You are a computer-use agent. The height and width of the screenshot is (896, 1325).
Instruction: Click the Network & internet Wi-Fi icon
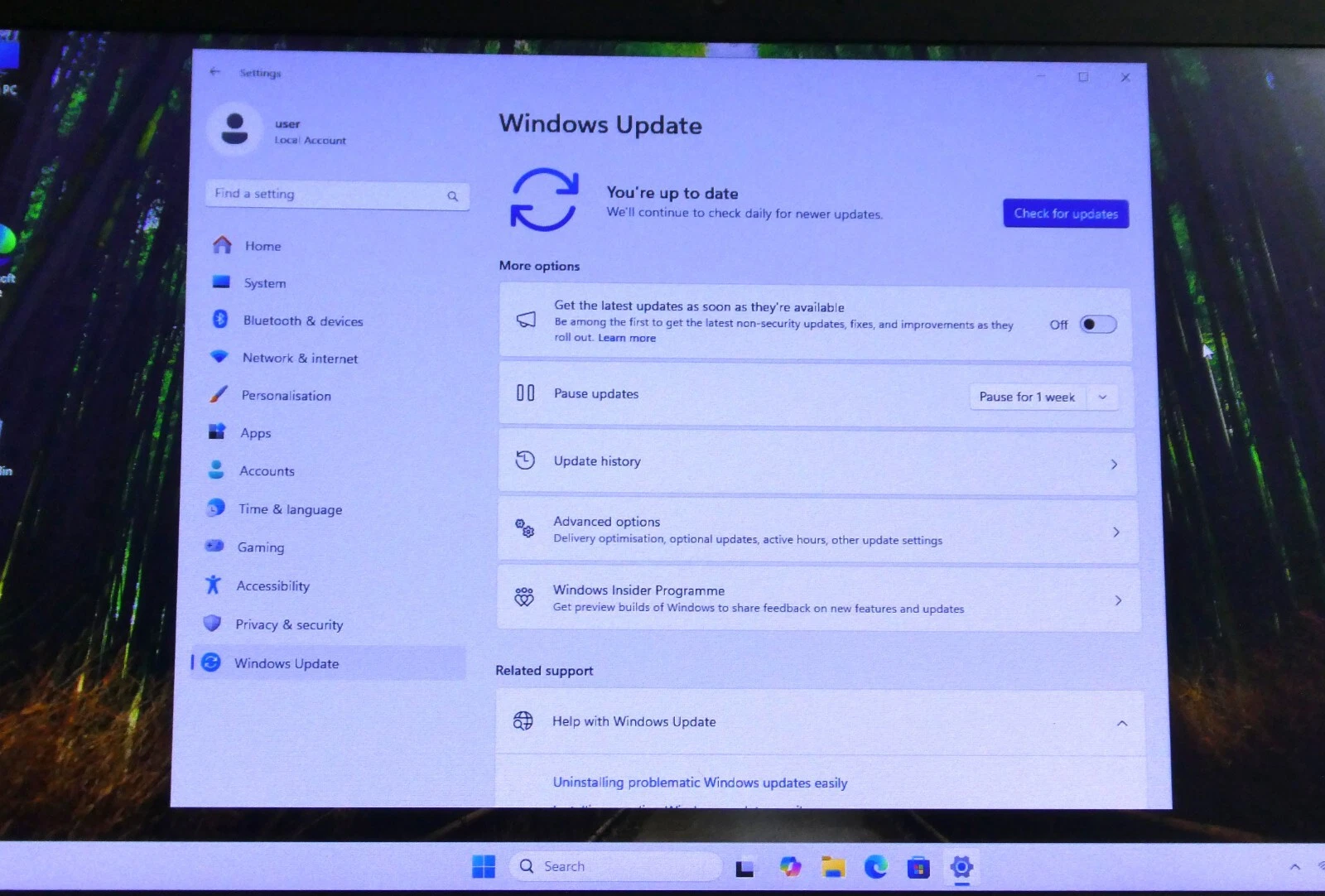pos(219,356)
